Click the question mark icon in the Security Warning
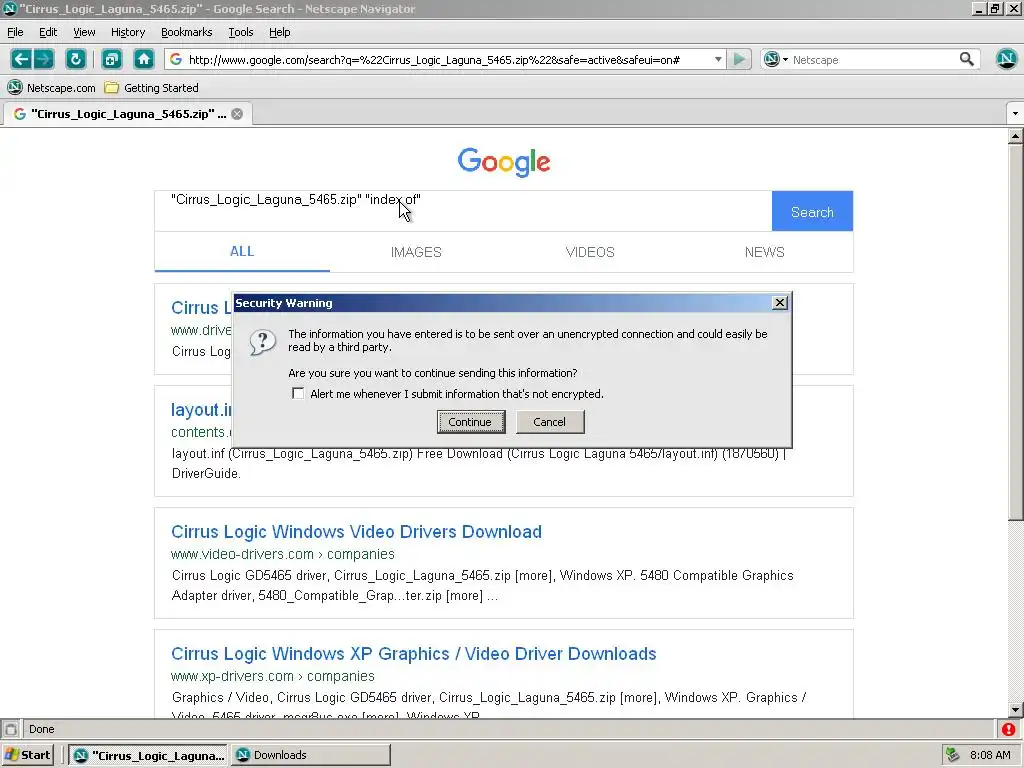1024x768 pixels. point(263,342)
